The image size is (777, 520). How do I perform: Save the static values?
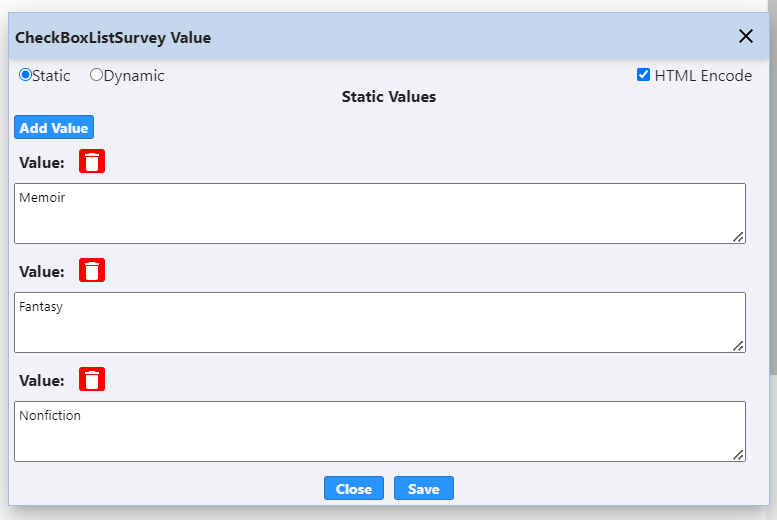coord(424,488)
